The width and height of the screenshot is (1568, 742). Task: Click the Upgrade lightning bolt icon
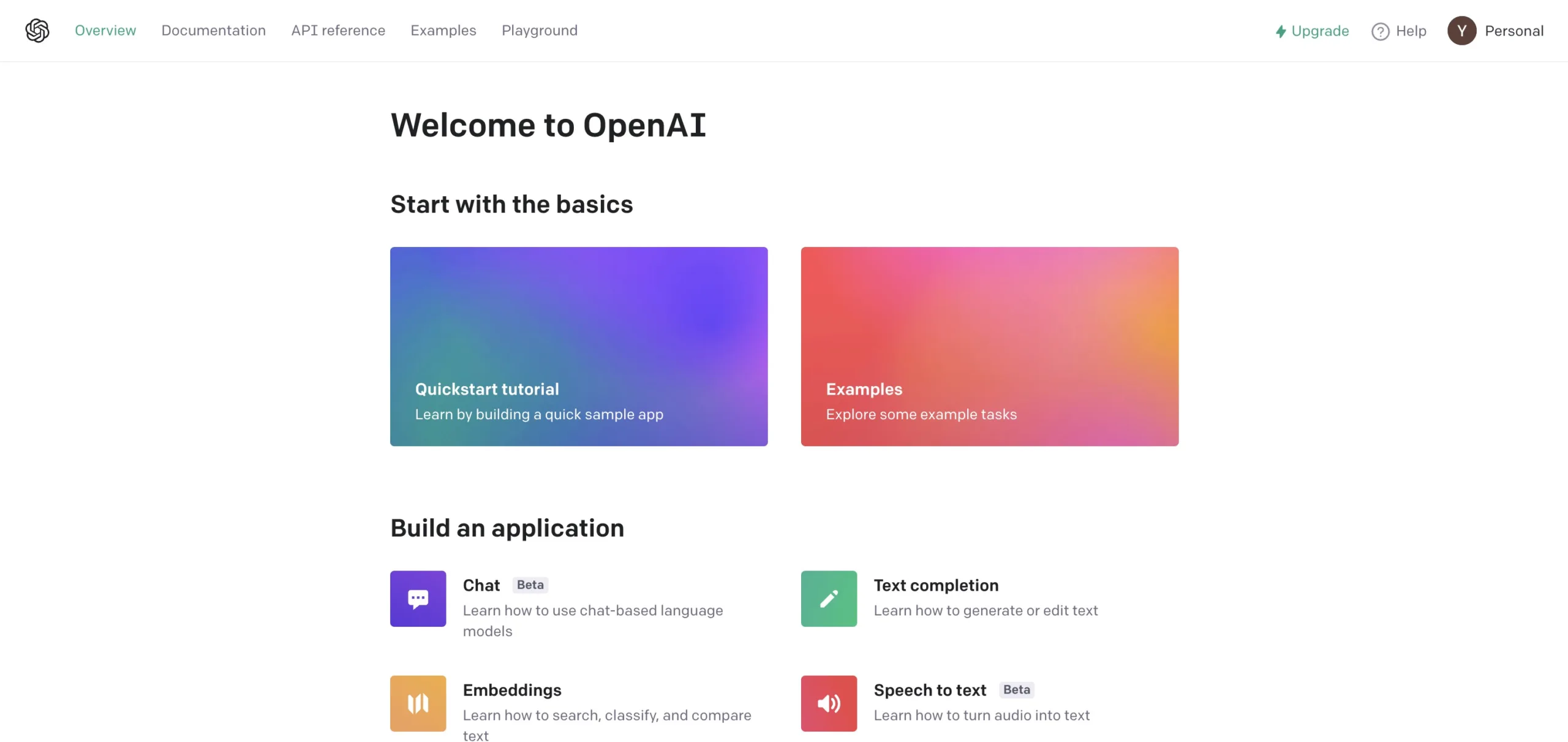coord(1280,31)
